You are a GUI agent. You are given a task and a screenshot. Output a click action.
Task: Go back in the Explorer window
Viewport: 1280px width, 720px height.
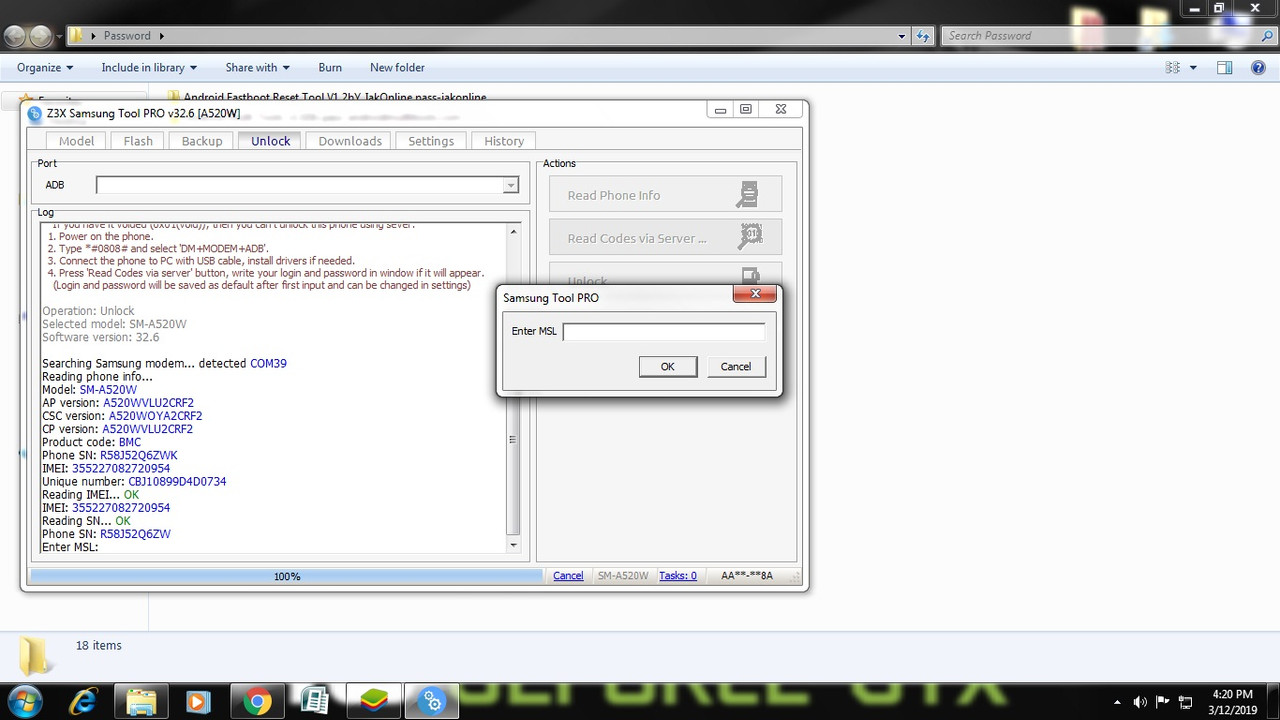pyautogui.click(x=16, y=36)
